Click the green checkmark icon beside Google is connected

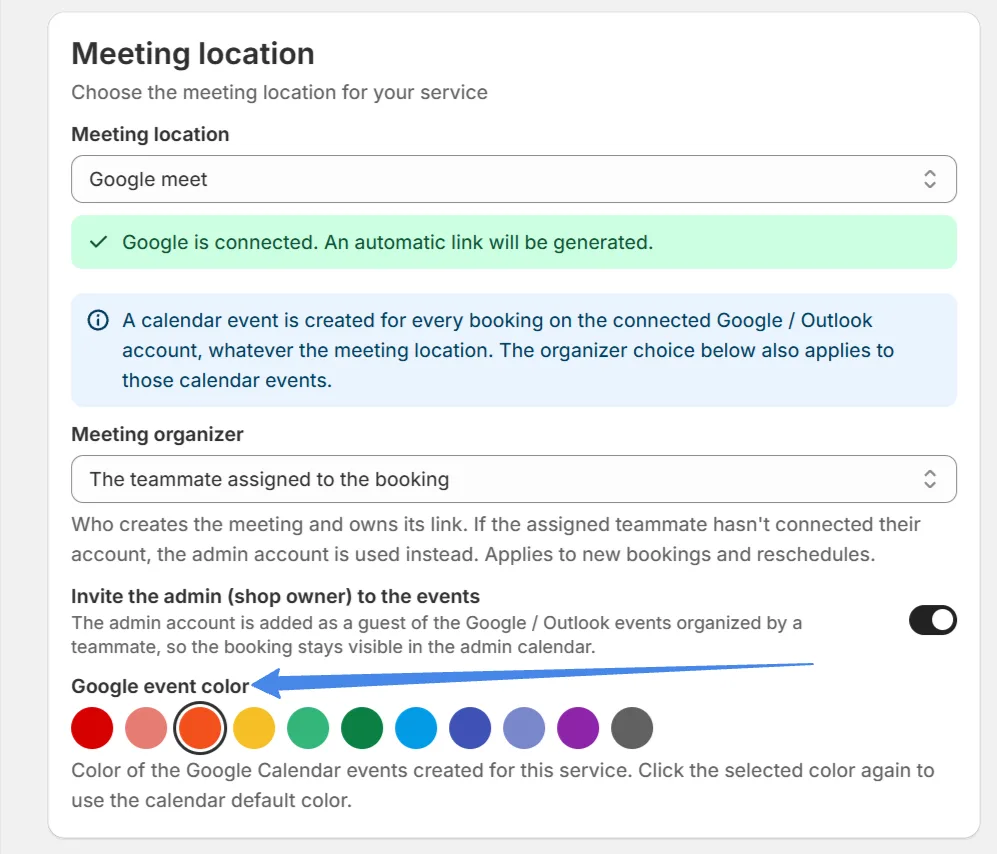tap(99, 242)
